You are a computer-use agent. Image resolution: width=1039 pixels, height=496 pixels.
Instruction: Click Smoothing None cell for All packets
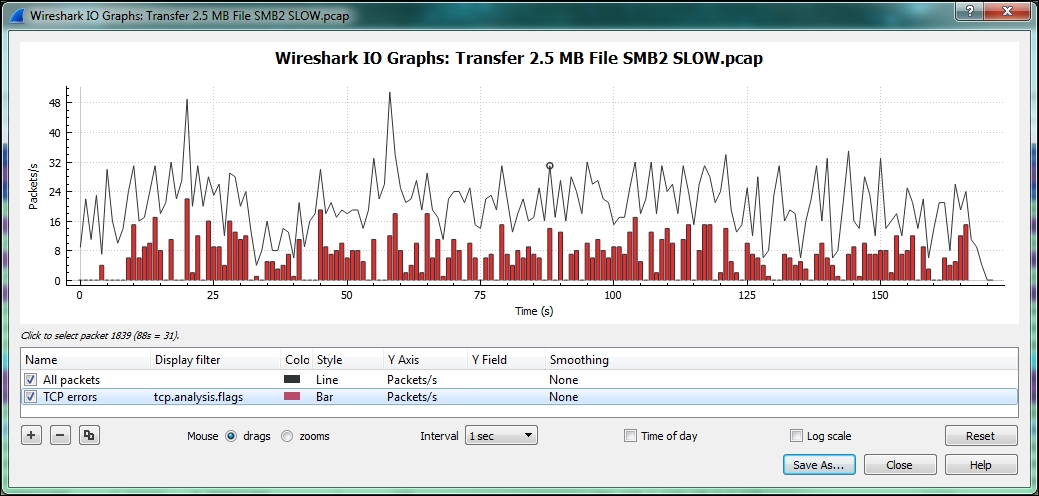(x=563, y=379)
